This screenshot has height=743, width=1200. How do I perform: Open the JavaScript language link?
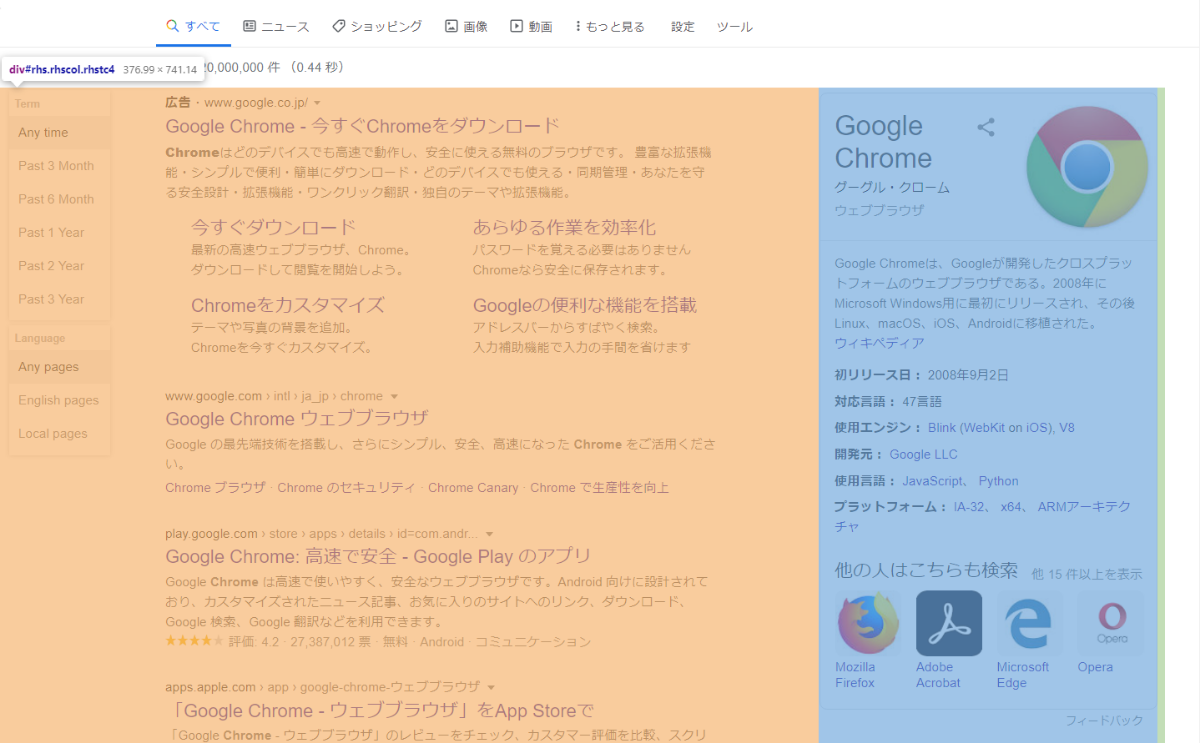point(932,481)
